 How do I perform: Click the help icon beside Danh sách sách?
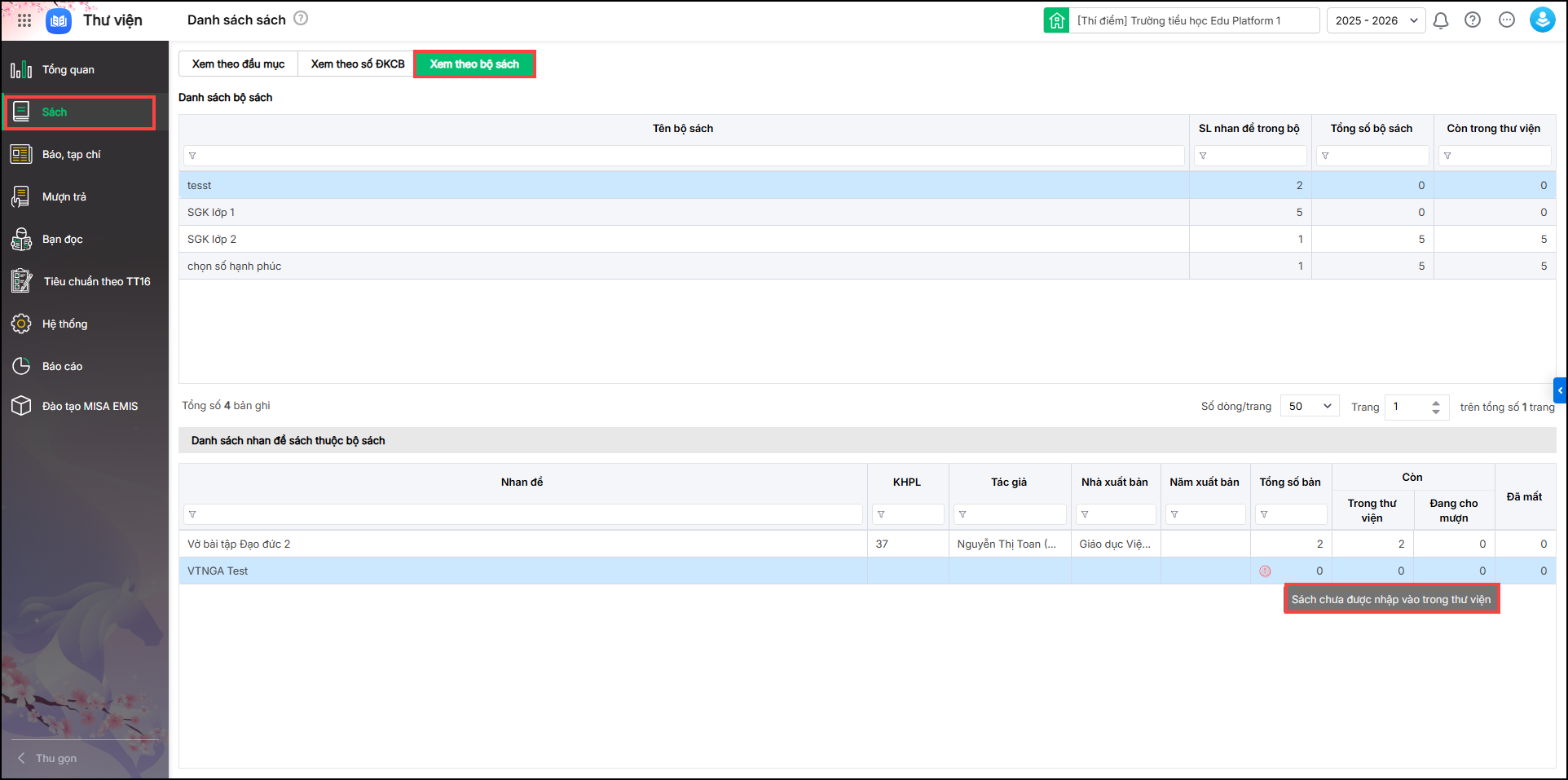[x=301, y=19]
